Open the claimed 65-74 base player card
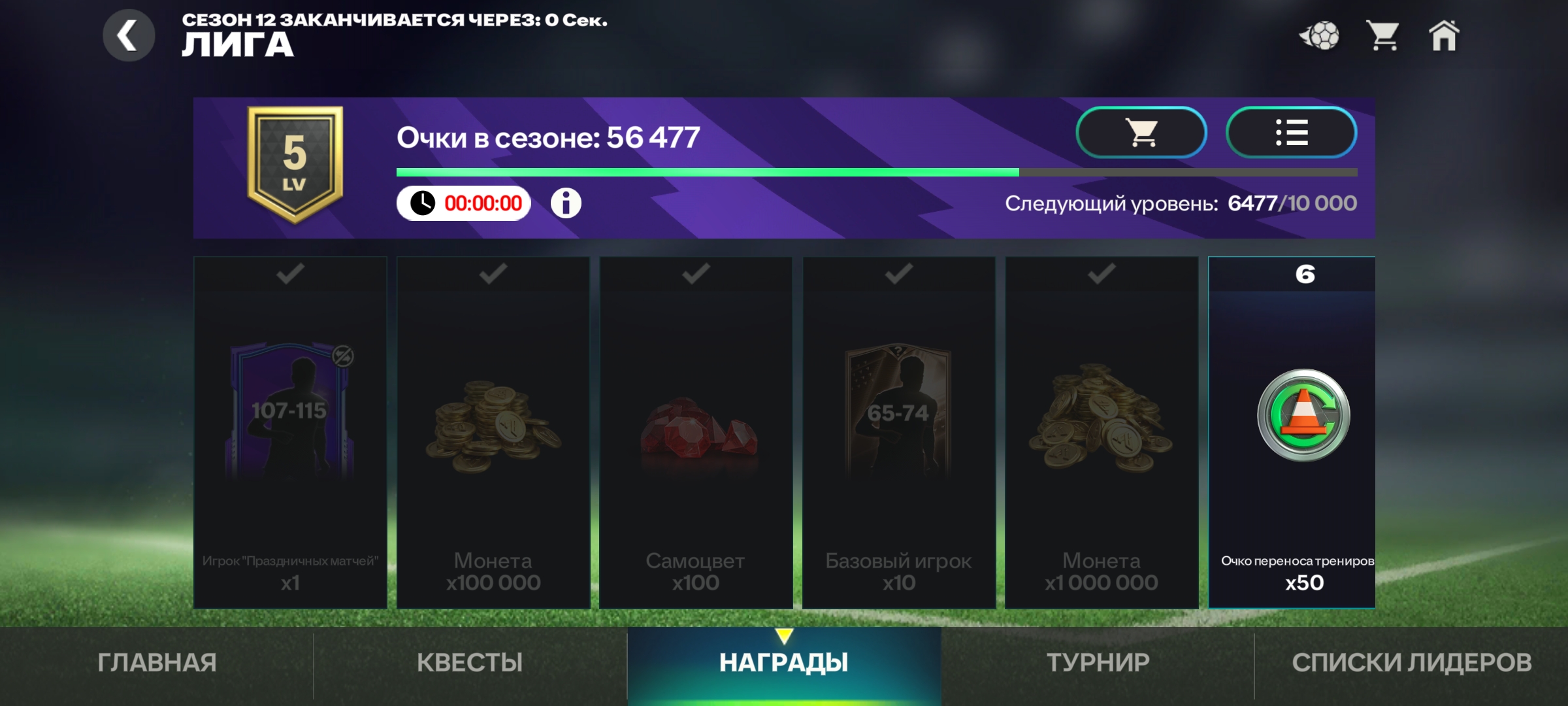The width and height of the screenshot is (1568, 706). [899, 433]
